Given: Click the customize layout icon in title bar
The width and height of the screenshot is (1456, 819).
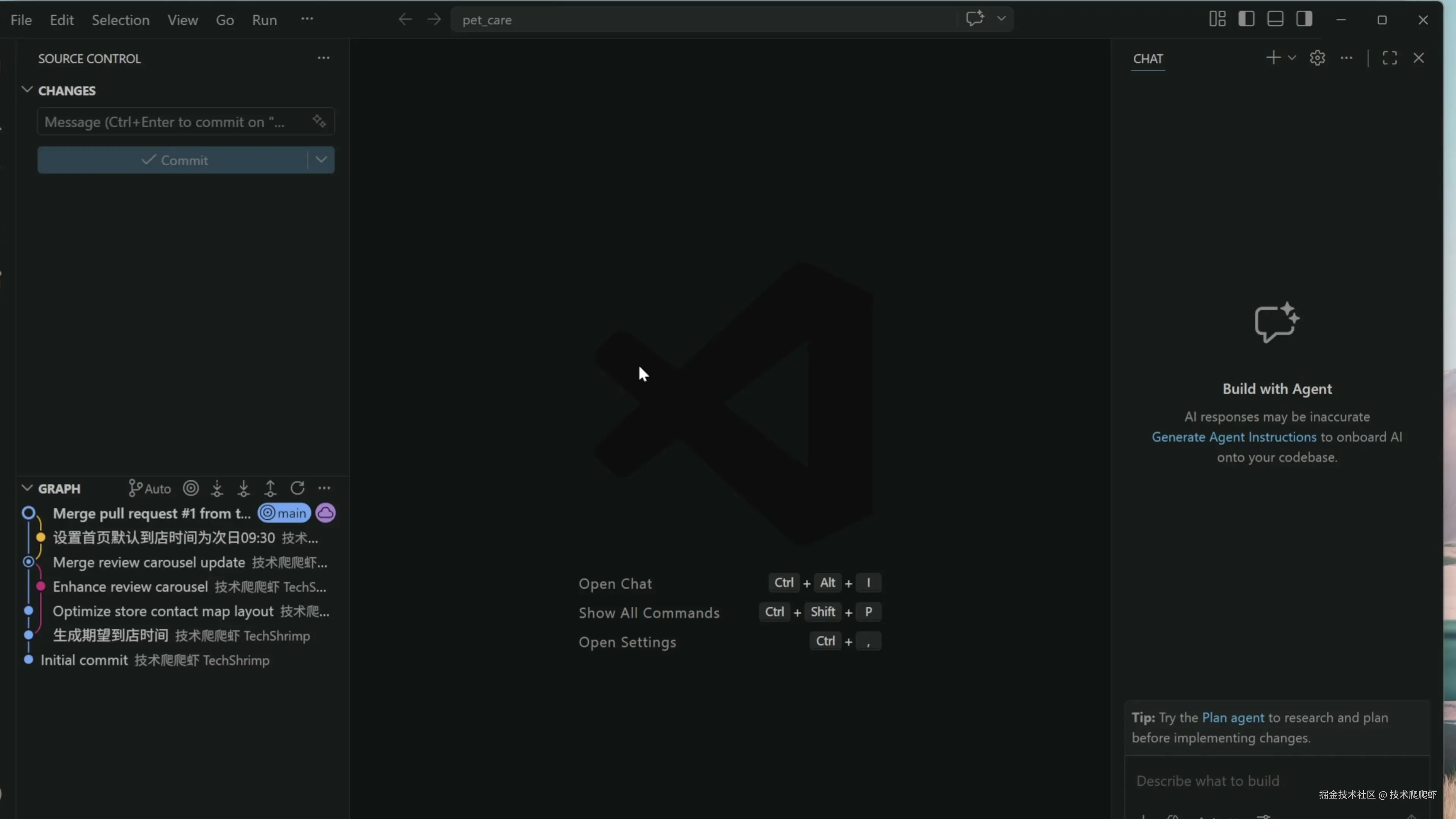Looking at the screenshot, I should [x=1217, y=19].
